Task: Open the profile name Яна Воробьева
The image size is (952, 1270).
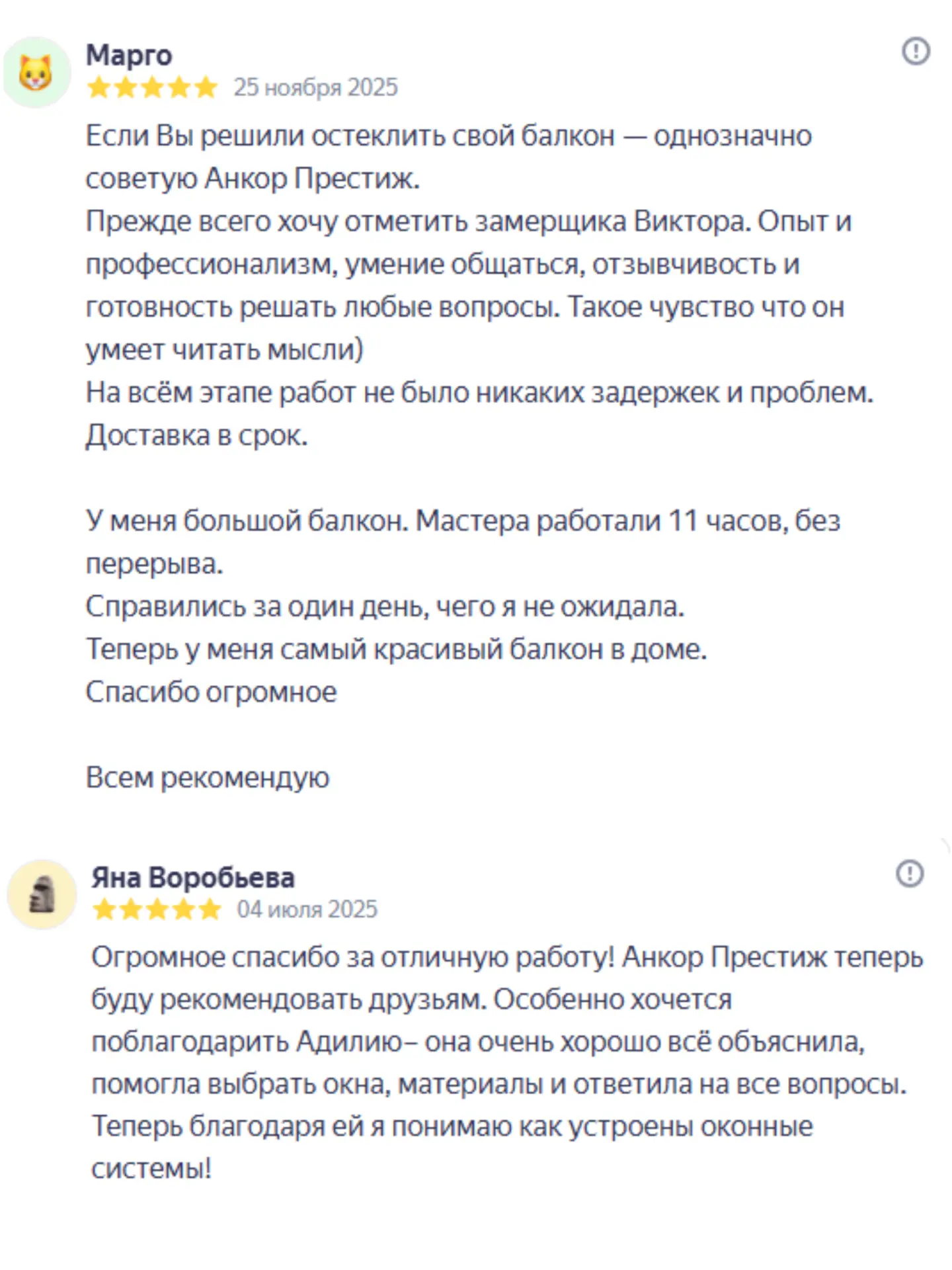Action: click(193, 878)
